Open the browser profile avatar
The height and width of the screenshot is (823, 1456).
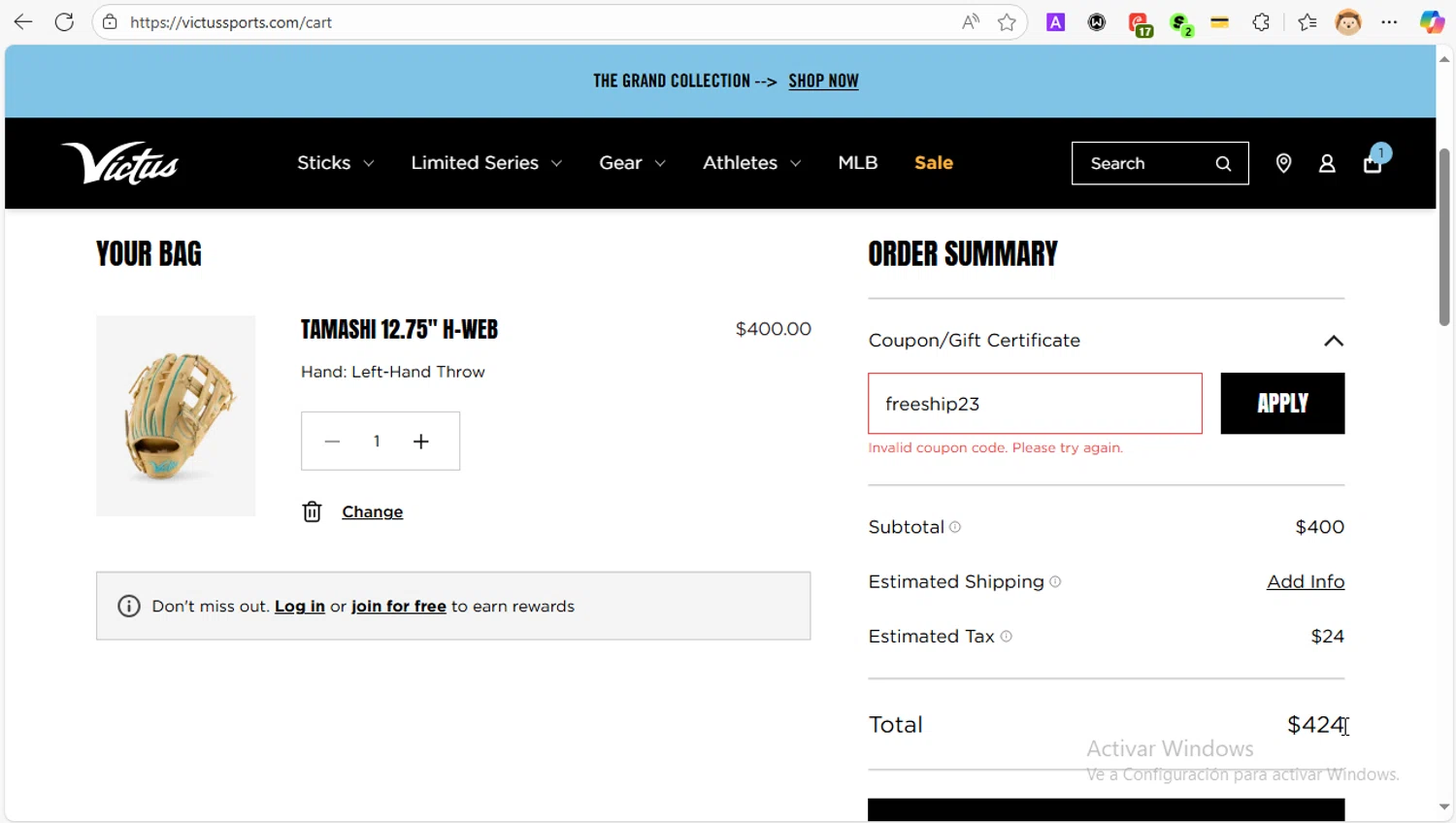1348,21
